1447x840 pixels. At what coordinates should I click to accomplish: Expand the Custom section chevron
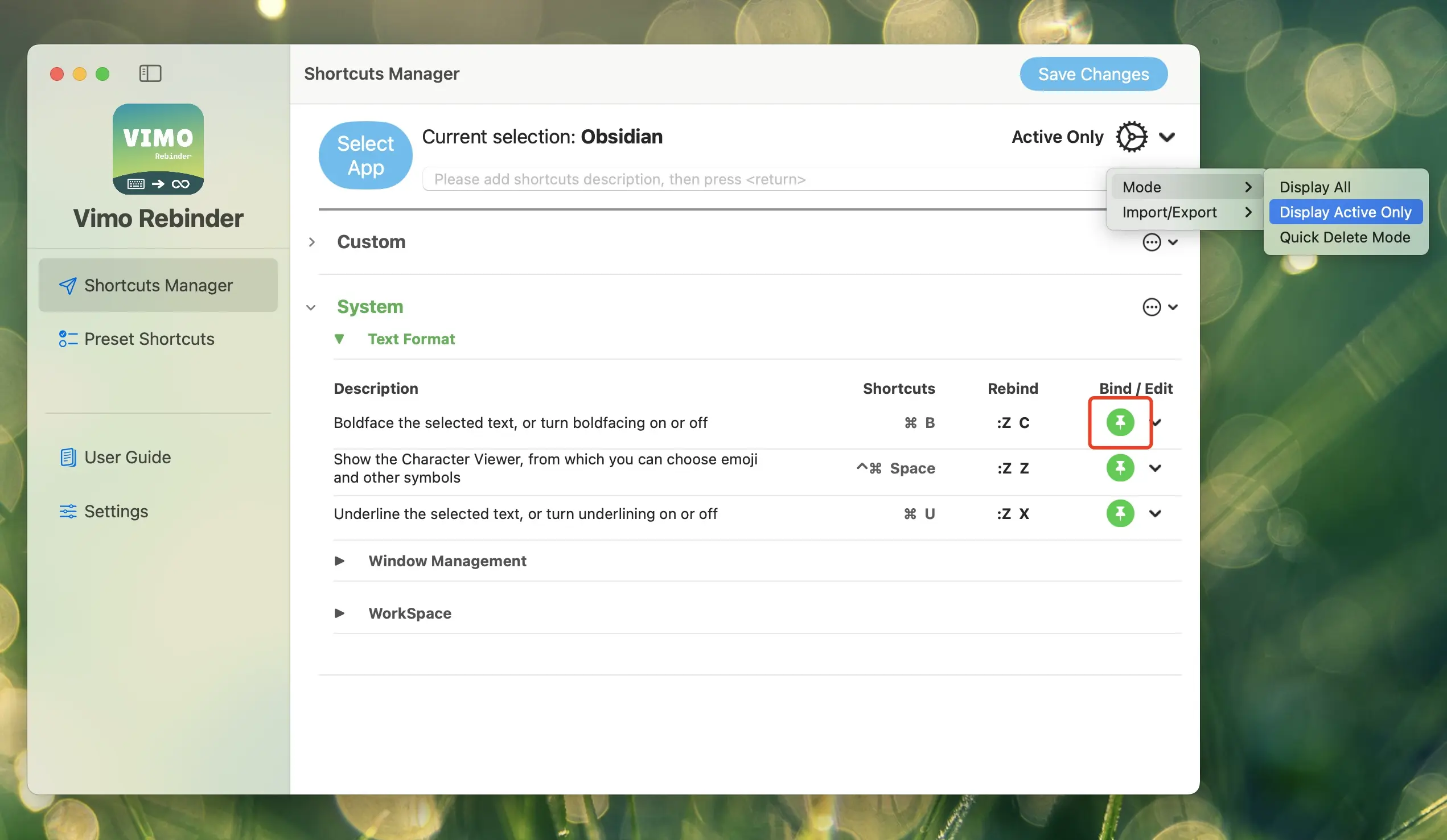pos(312,242)
